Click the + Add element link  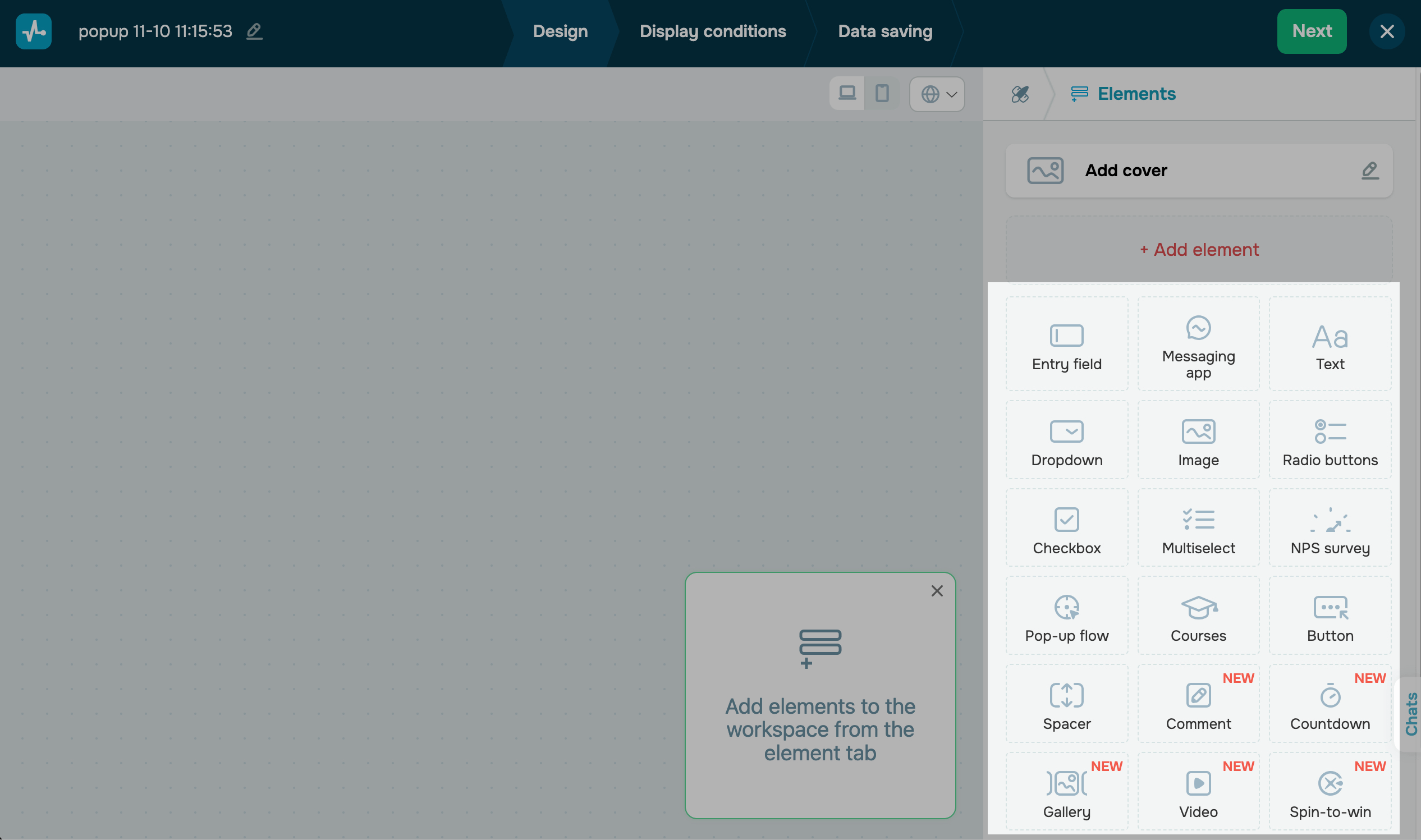(1199, 250)
